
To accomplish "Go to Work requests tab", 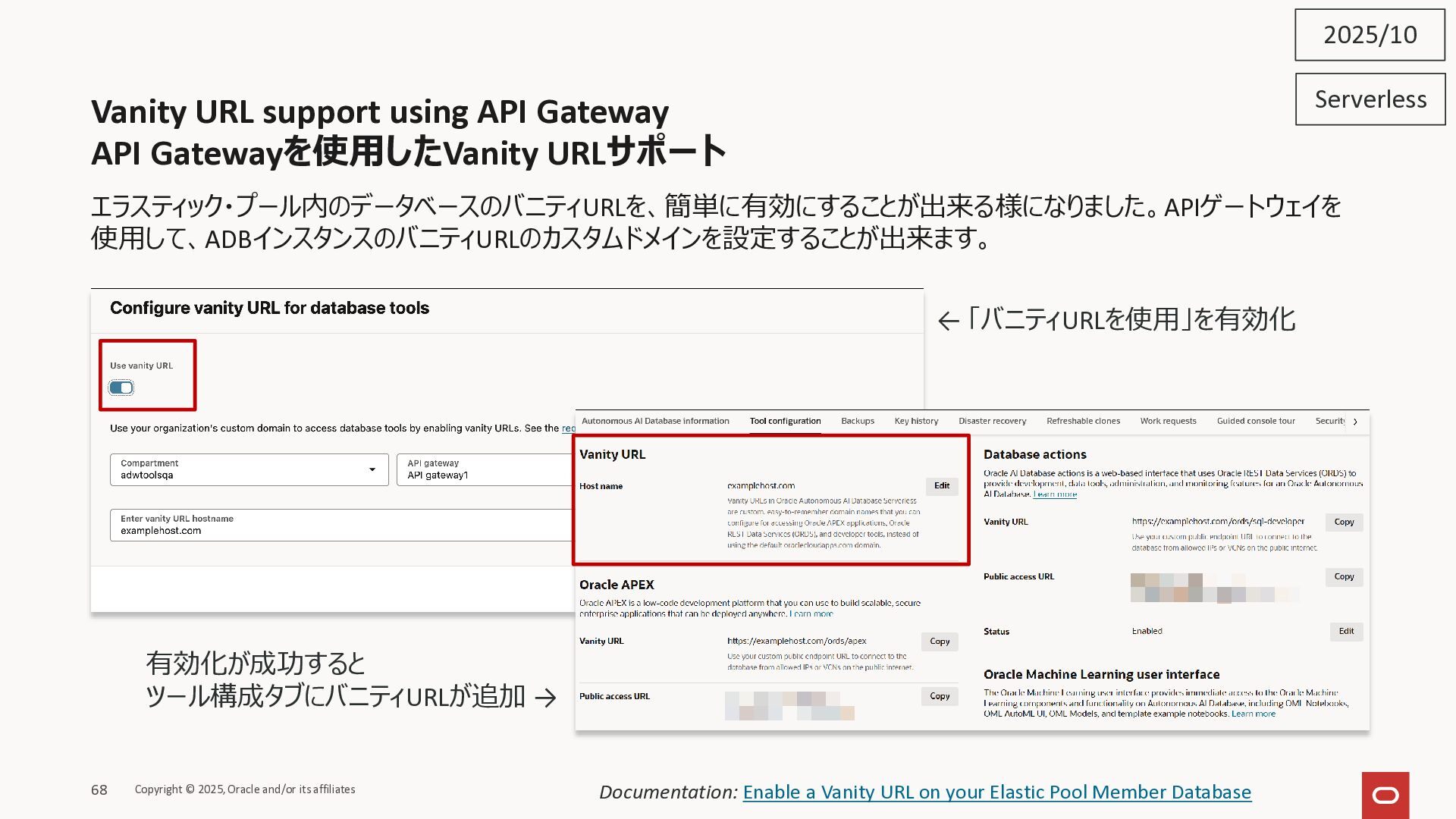I will click(1168, 421).
